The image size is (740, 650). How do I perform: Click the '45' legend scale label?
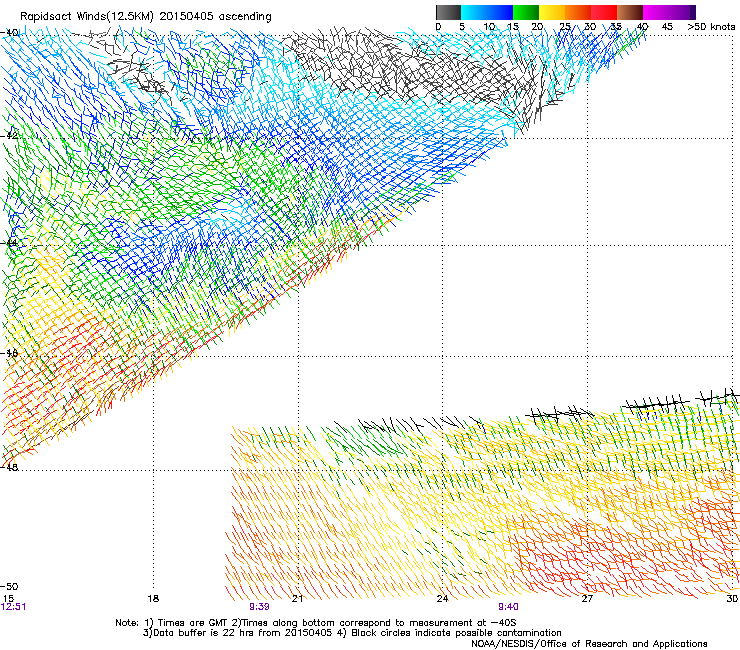(x=667, y=27)
